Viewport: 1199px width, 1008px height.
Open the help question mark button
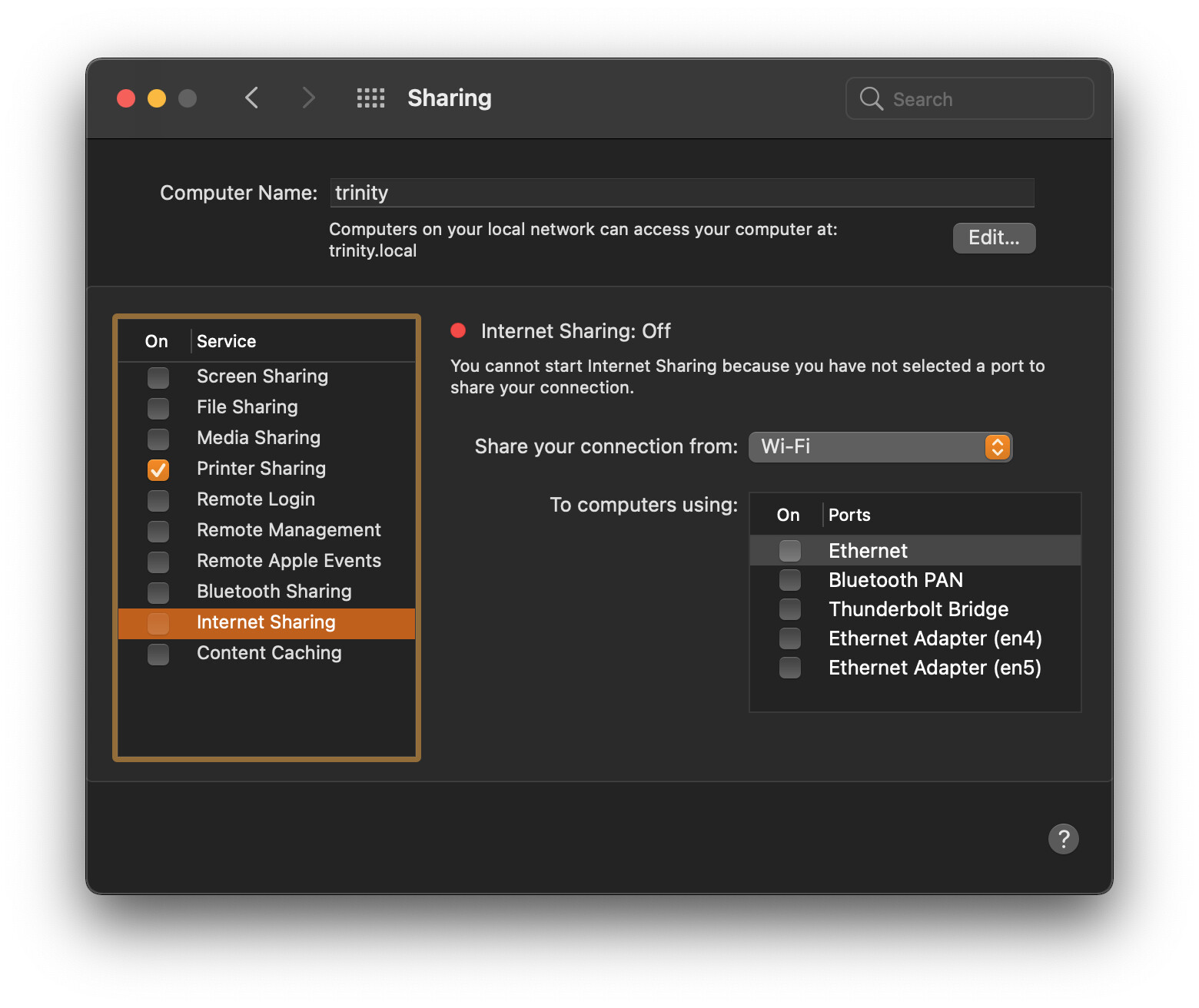coord(1063,839)
